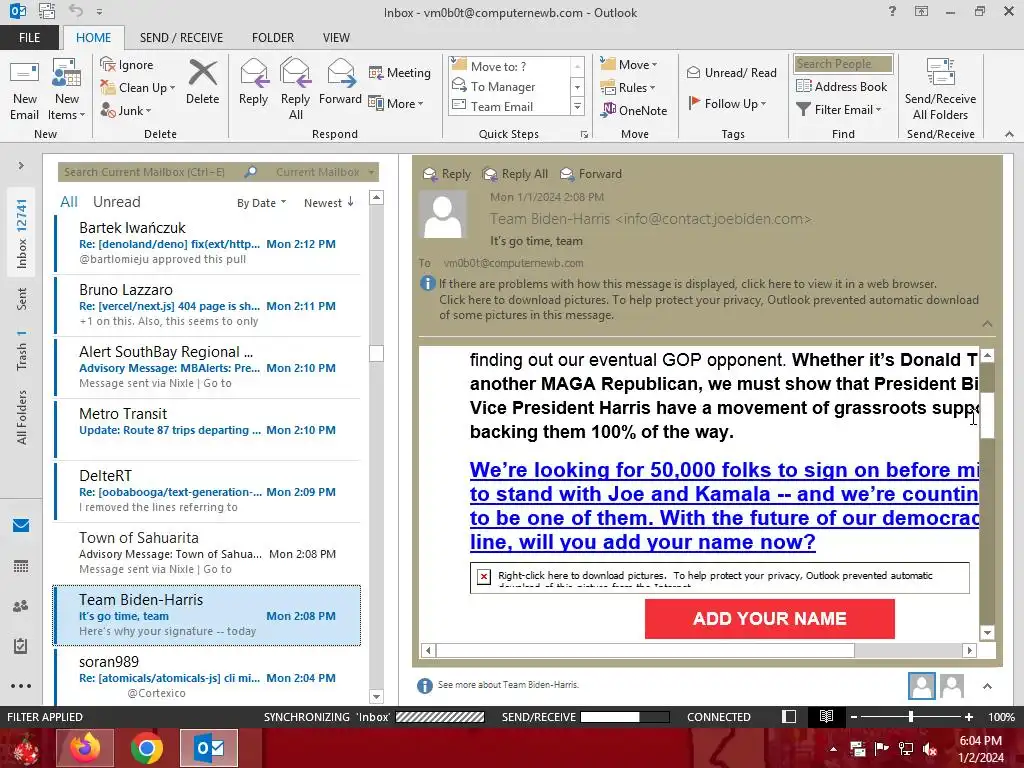Click the Search People field

click(843, 64)
